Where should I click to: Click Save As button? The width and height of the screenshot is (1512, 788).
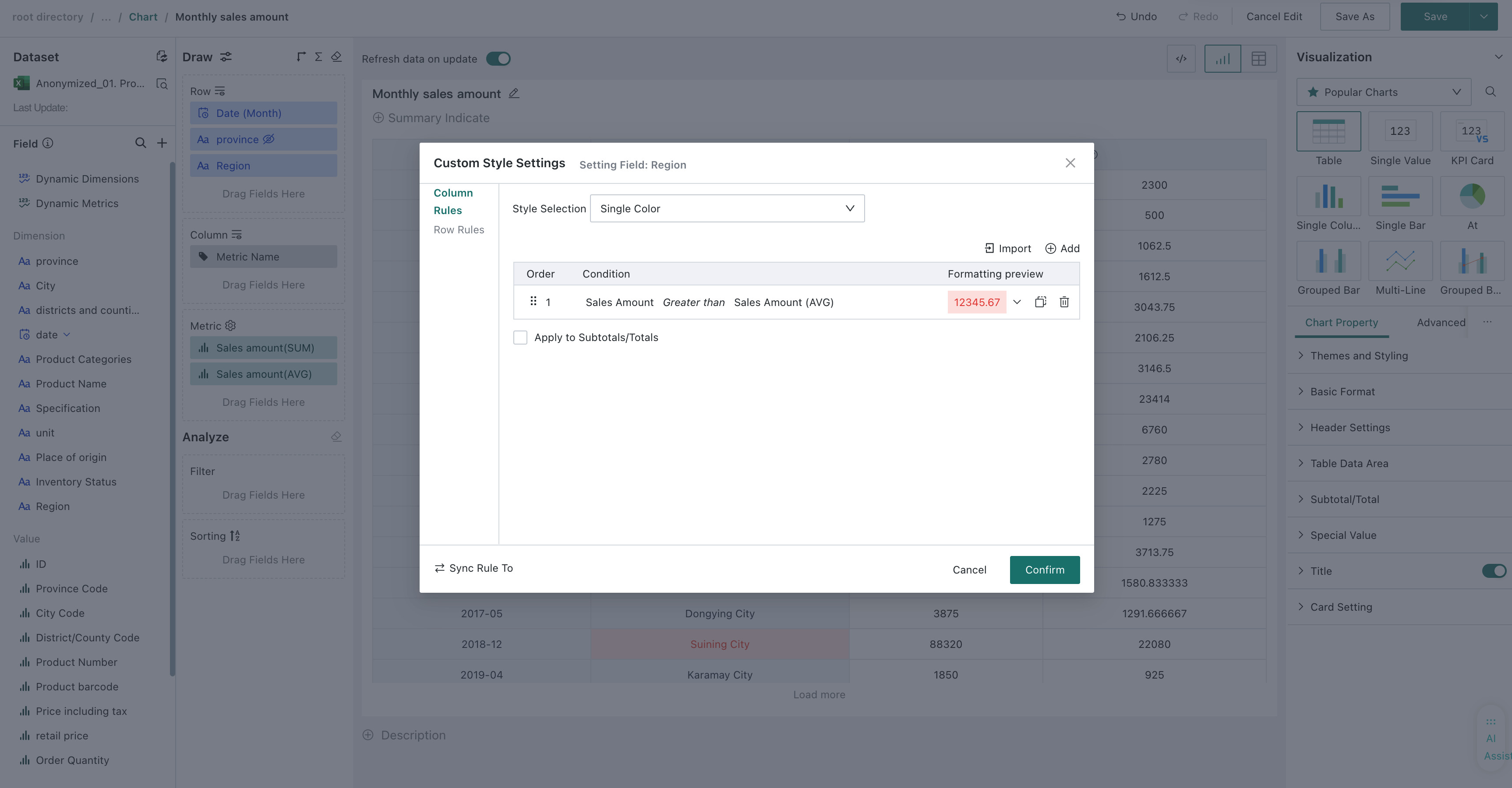point(1354,17)
